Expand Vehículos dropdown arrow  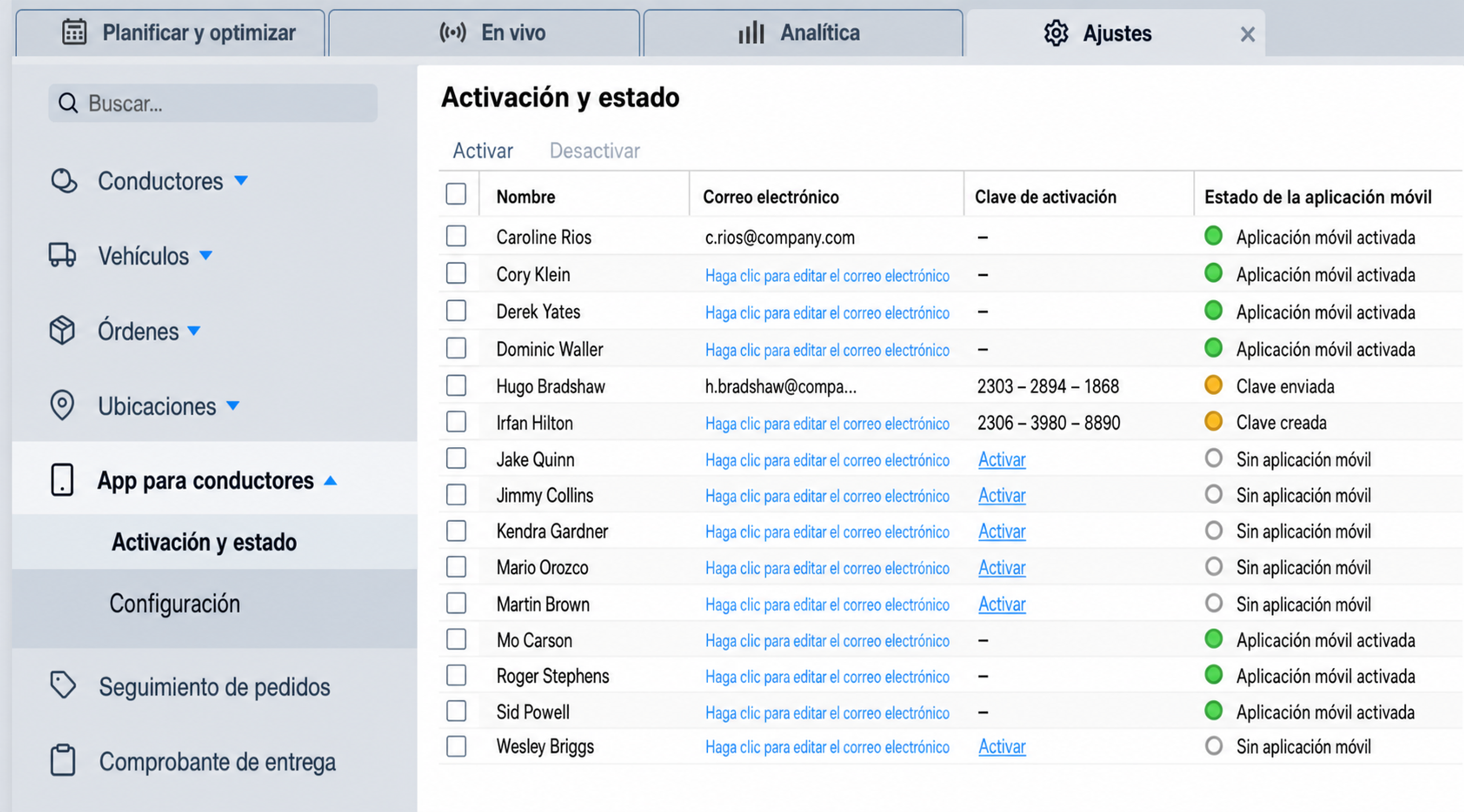coord(206,256)
